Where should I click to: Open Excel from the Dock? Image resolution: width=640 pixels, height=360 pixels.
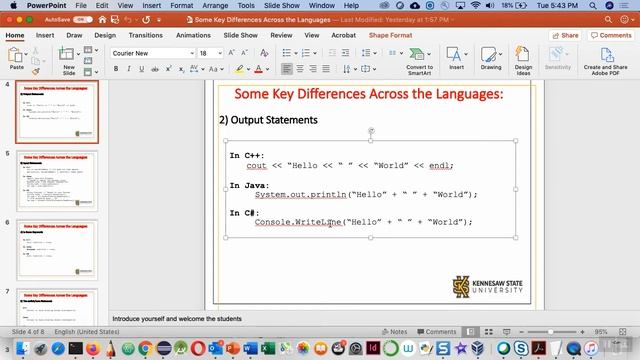click(268, 349)
